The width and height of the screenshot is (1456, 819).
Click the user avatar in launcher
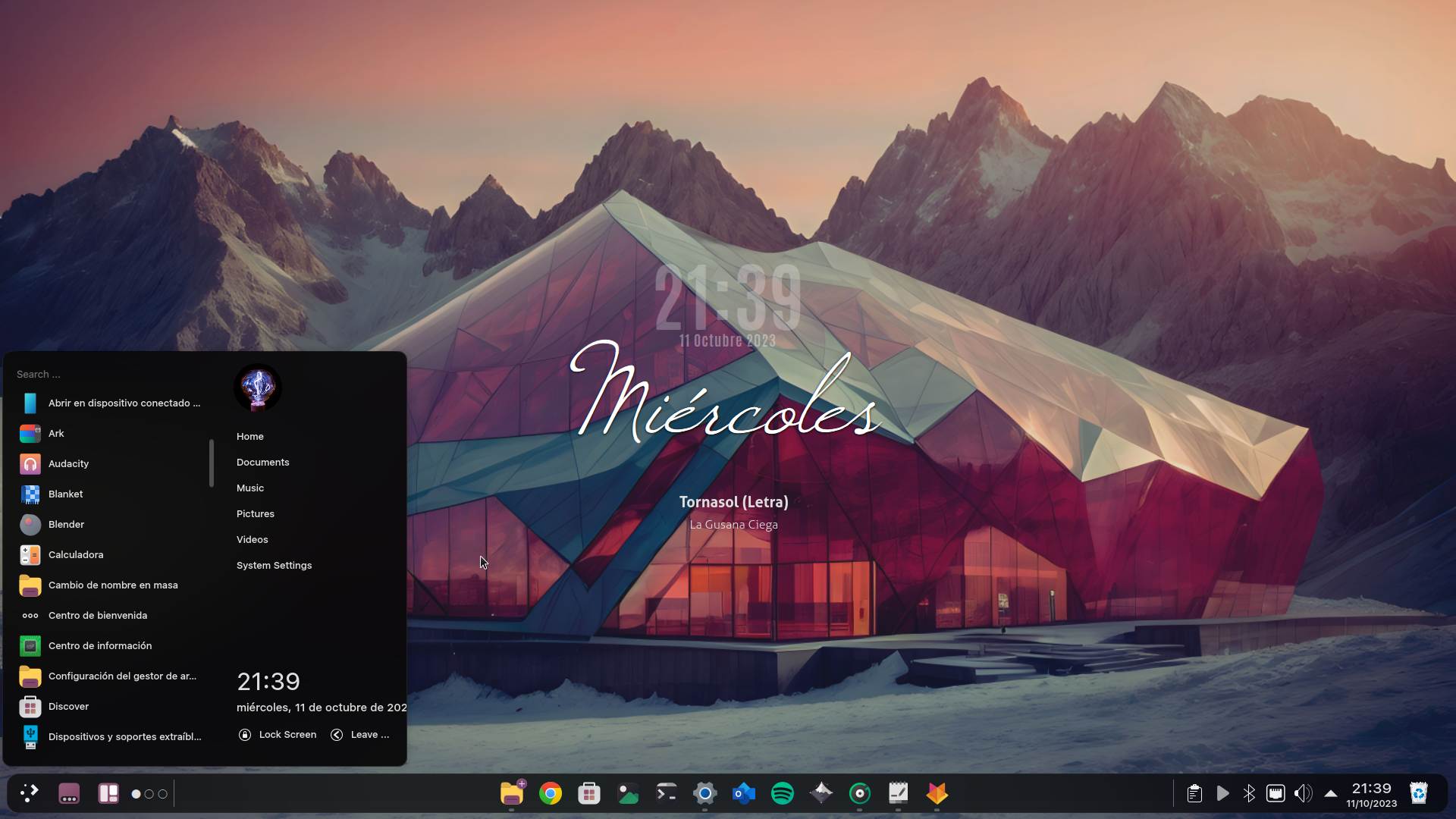(x=258, y=387)
